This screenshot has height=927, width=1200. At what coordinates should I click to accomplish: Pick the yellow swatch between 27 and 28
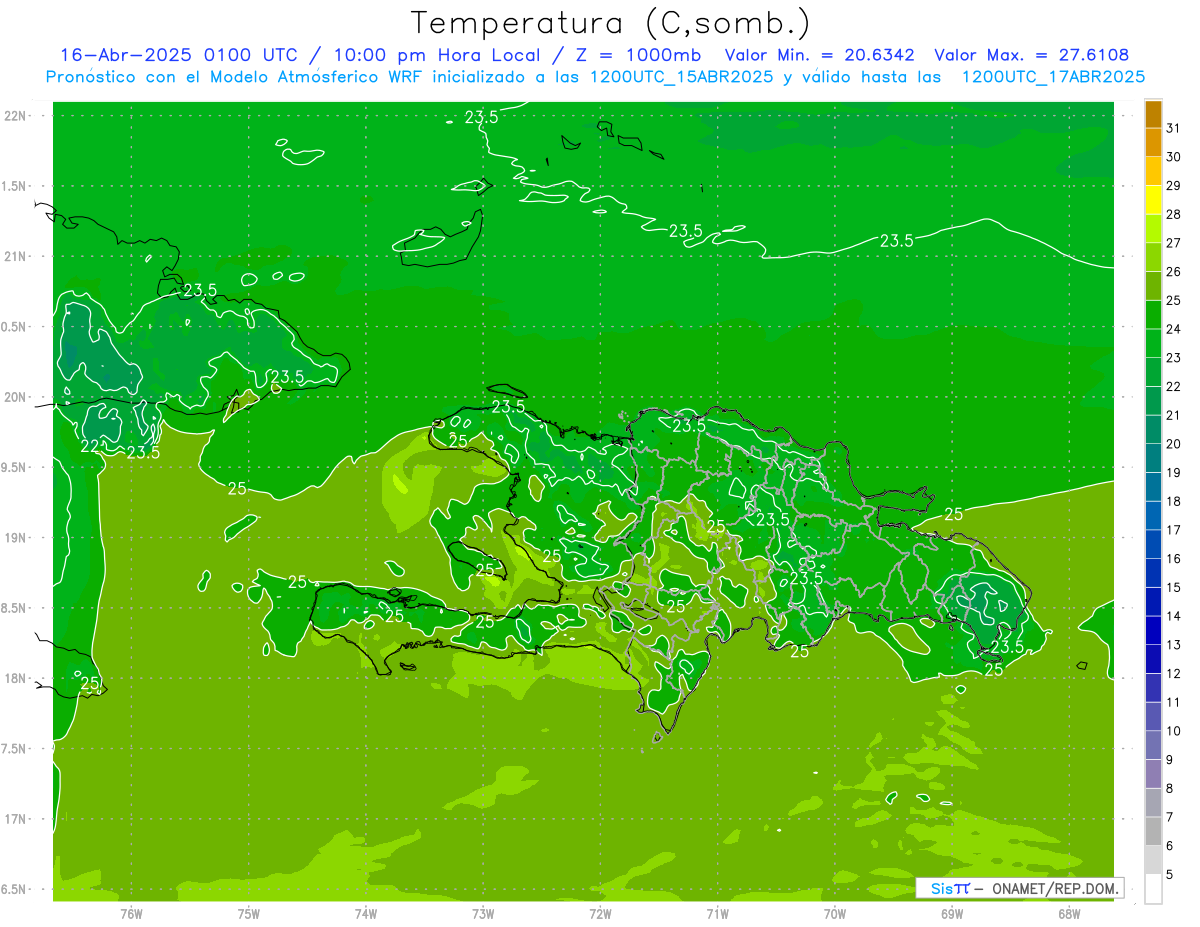click(1153, 229)
